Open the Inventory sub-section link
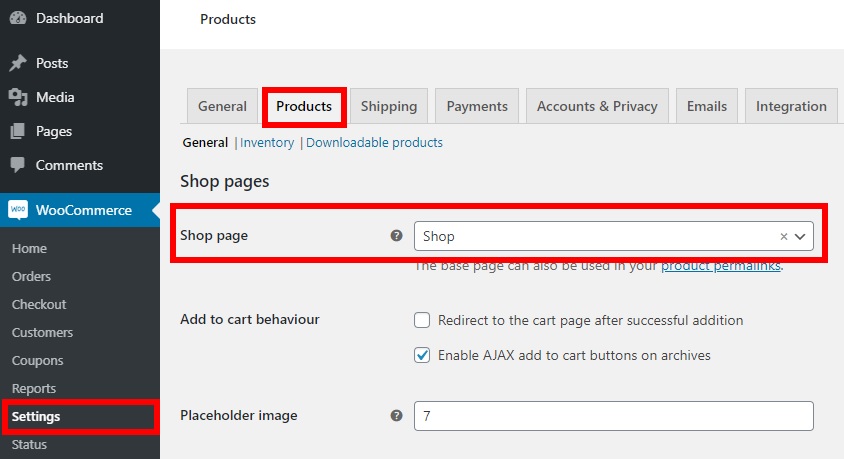Viewport: 844px width, 459px height. (x=267, y=143)
